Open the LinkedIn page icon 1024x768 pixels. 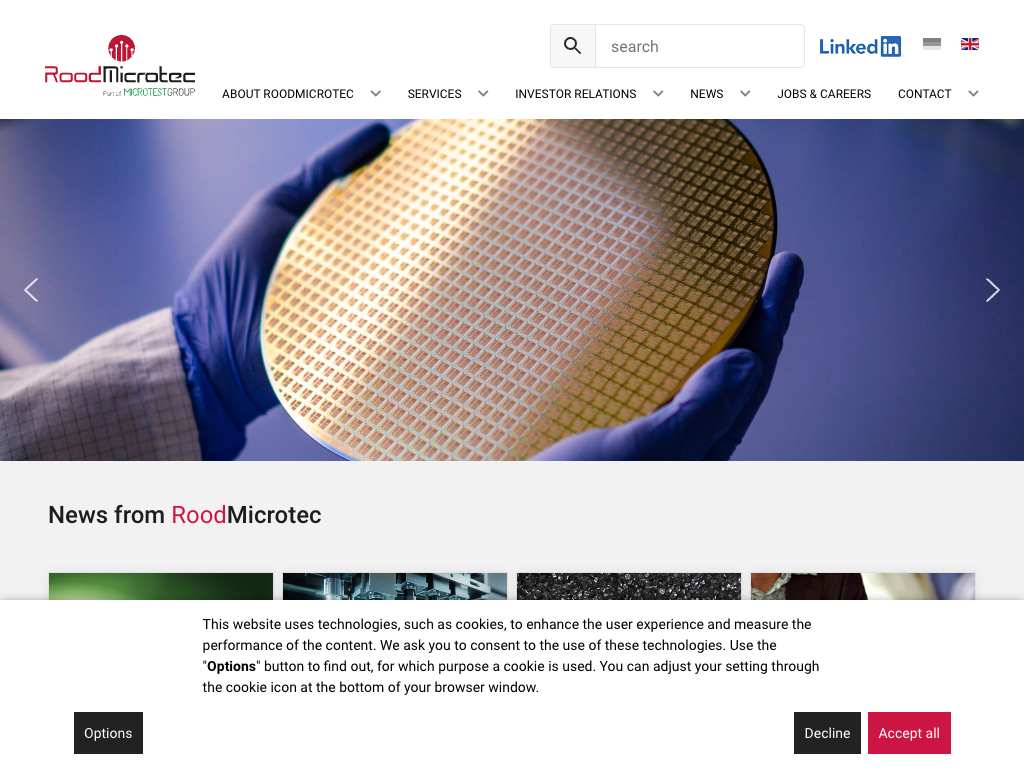[860, 46]
